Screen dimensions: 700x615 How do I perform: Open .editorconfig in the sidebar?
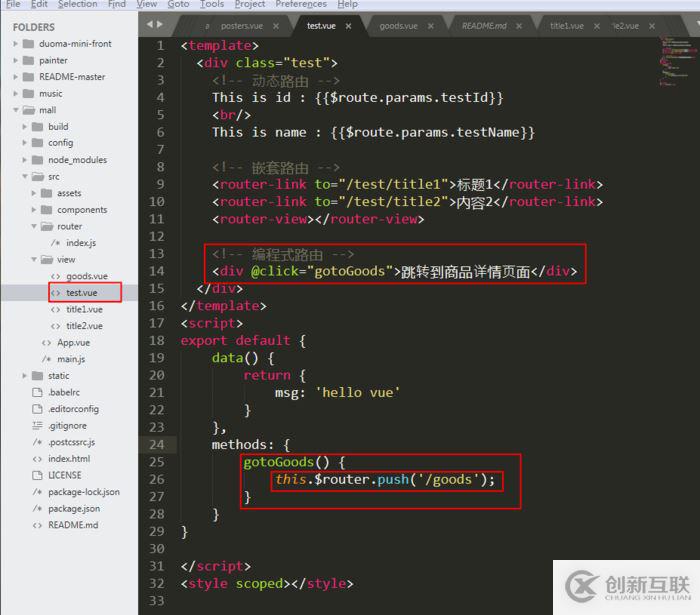point(74,409)
